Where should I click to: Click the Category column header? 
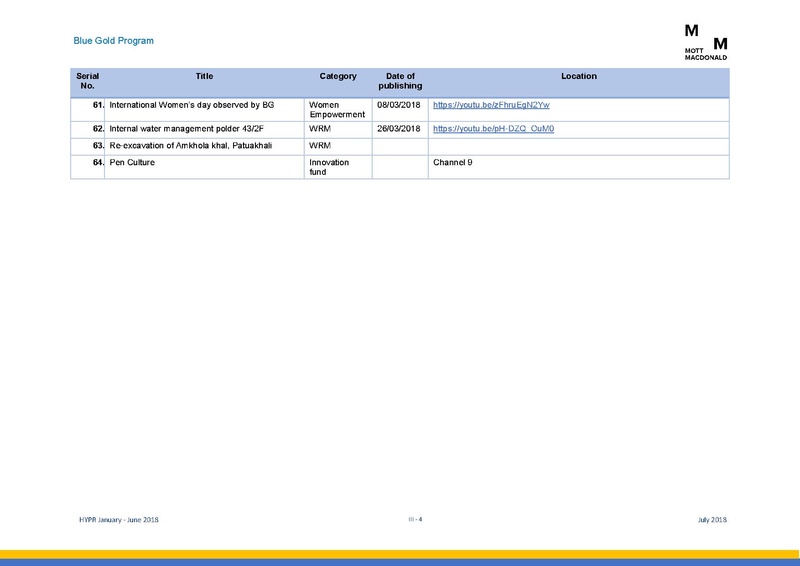click(338, 76)
